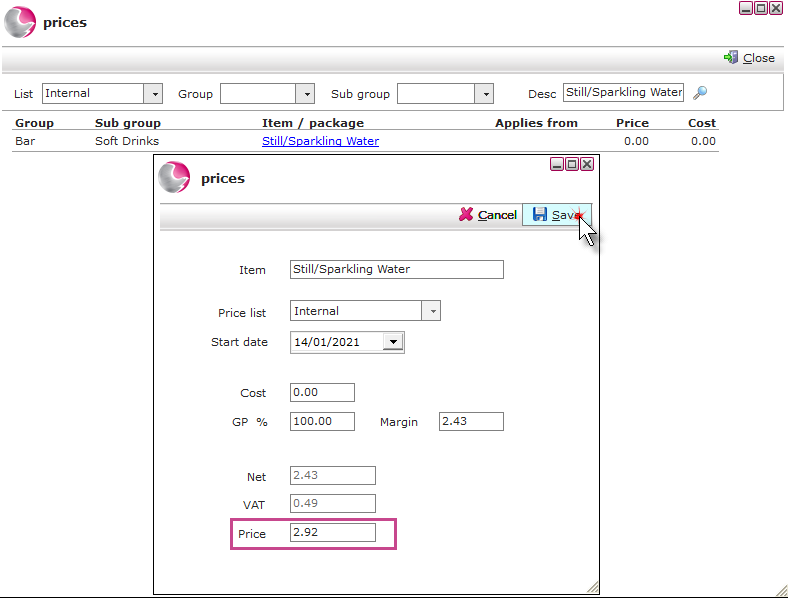The height and width of the screenshot is (598, 788).
Task: Click the floppy disk Save icon
Action: click(x=540, y=214)
